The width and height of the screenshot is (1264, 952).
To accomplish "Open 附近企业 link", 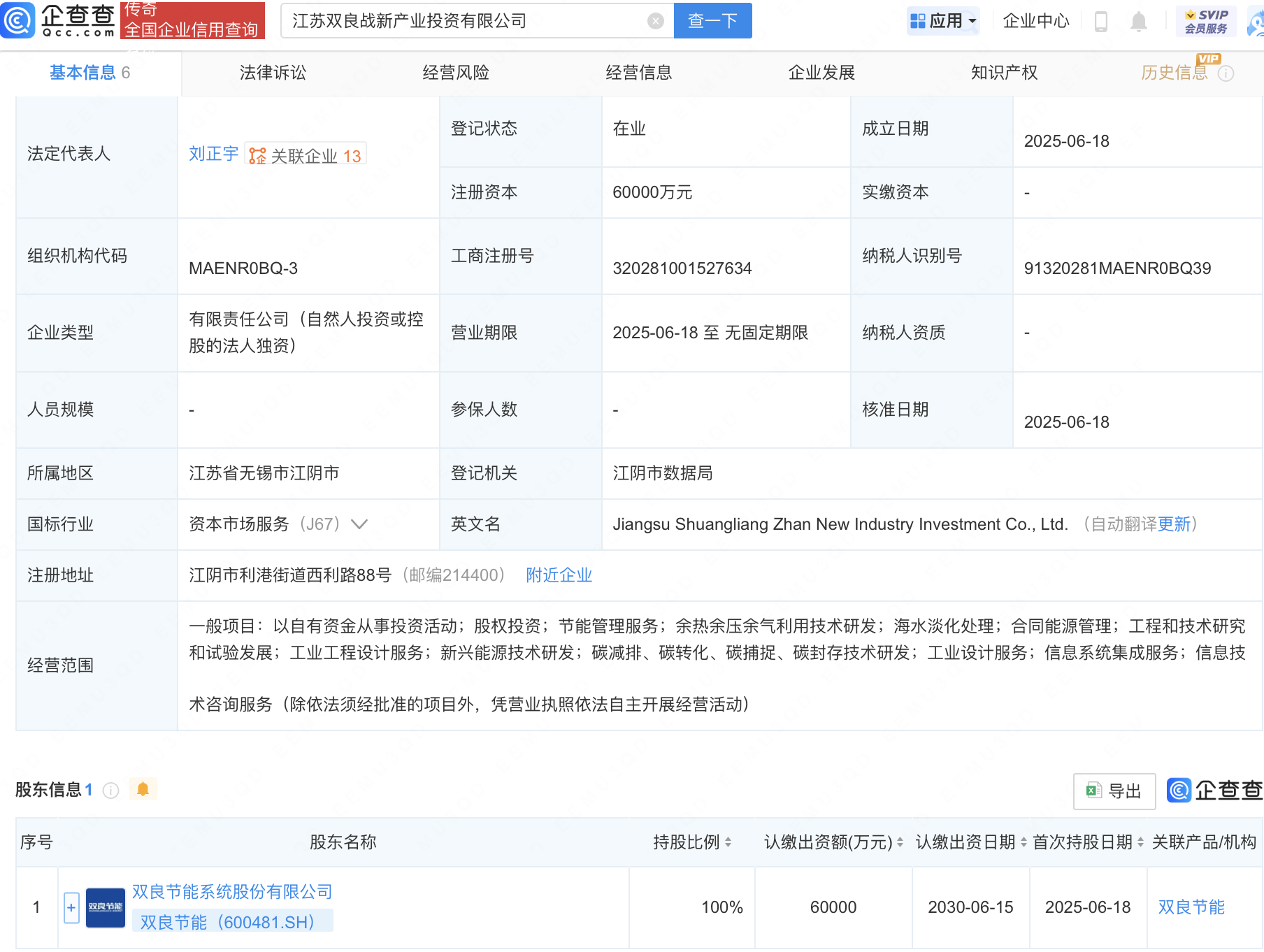I will [x=559, y=575].
